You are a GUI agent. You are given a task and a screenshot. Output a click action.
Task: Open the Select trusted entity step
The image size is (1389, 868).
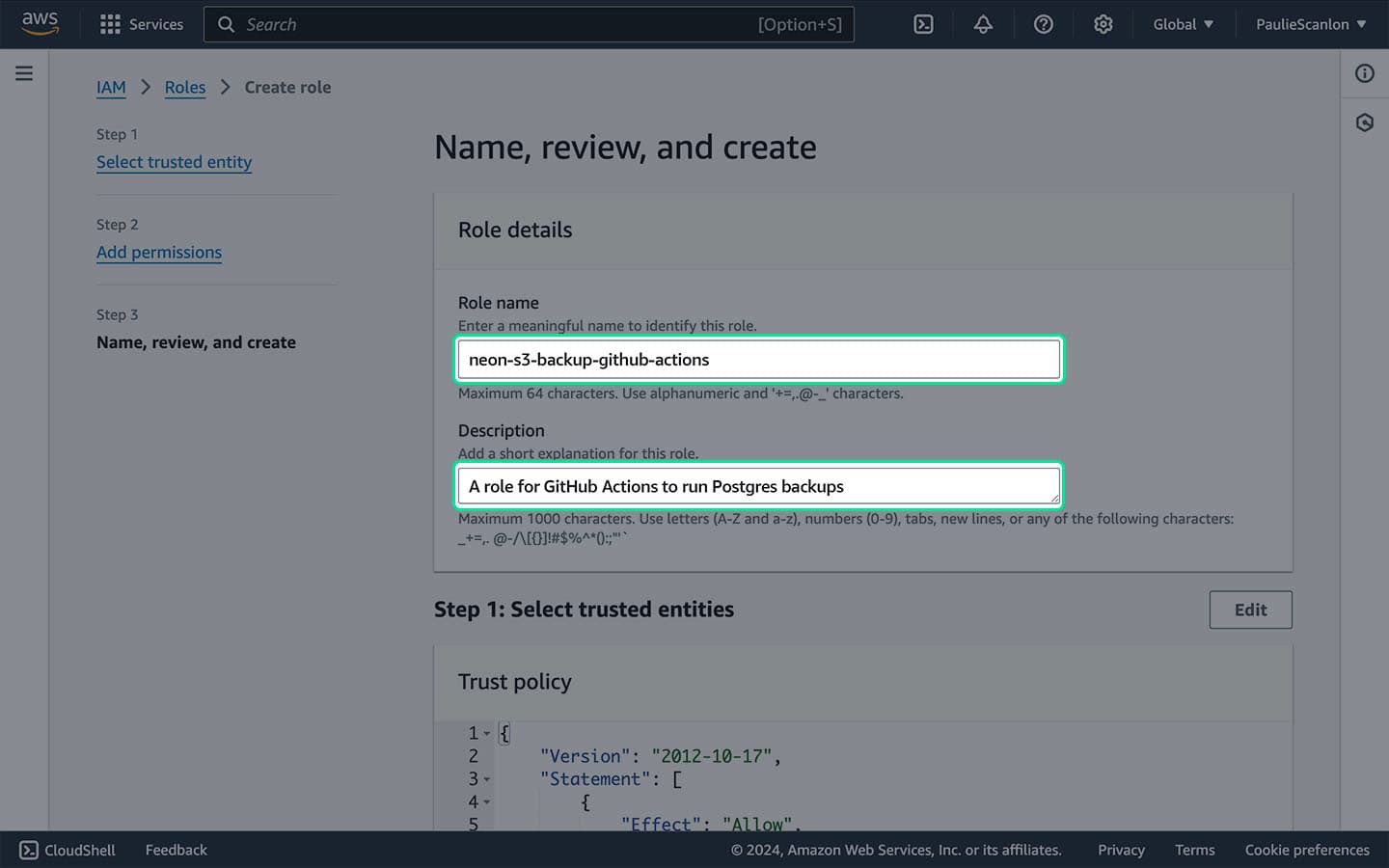(x=174, y=162)
